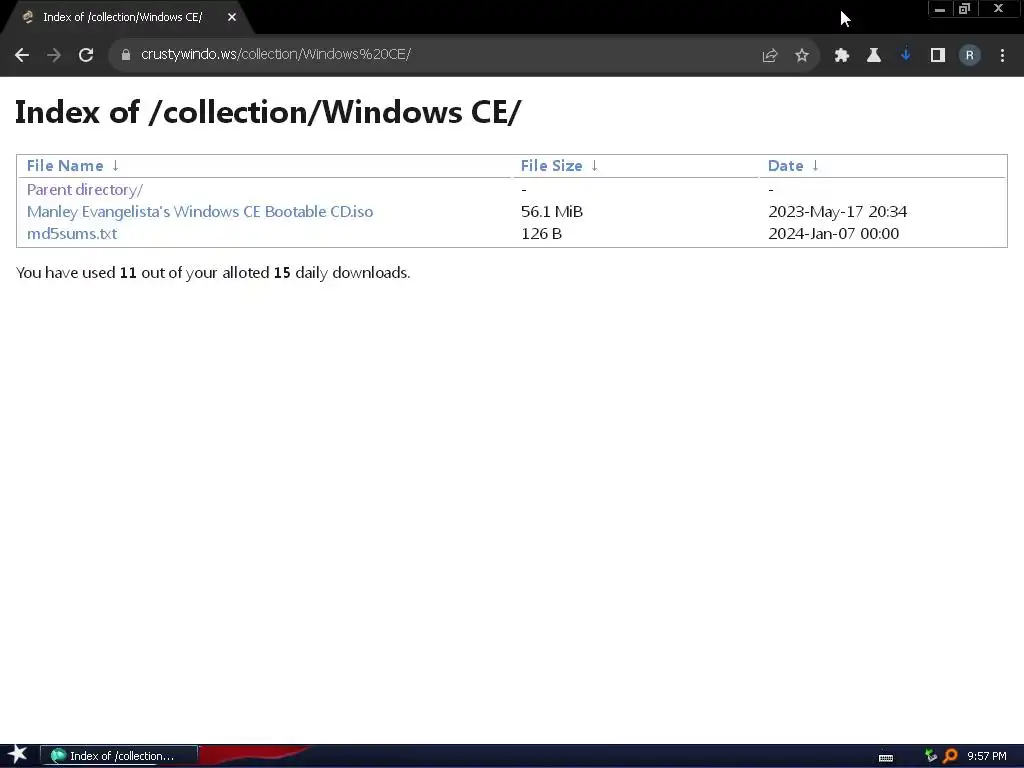
Task: Sort by File Name column header
Action: coord(65,166)
